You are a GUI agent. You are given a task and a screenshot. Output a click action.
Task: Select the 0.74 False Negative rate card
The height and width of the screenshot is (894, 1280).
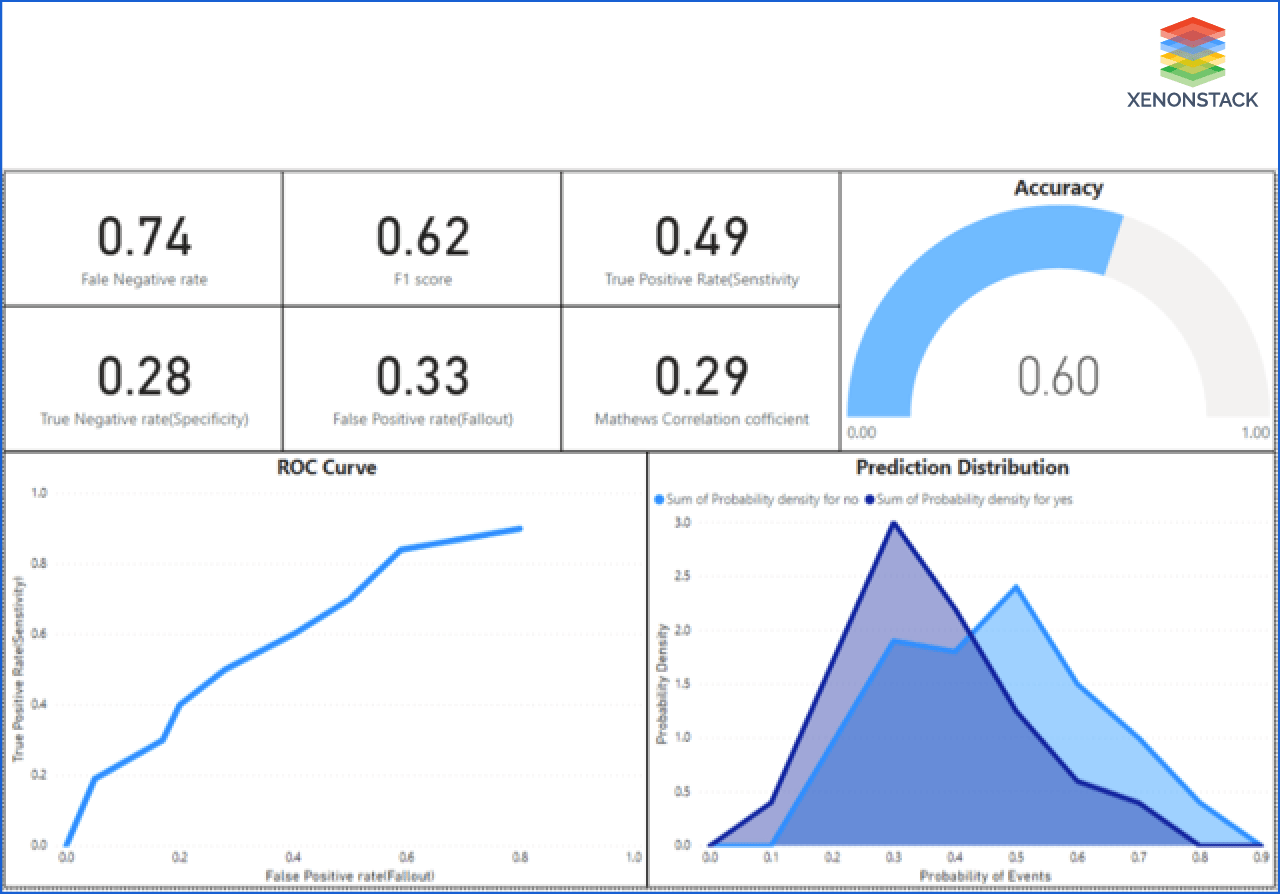(x=144, y=239)
